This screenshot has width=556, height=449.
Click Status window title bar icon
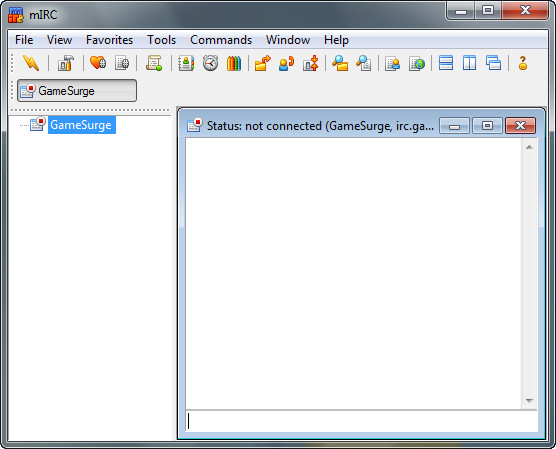click(x=195, y=125)
